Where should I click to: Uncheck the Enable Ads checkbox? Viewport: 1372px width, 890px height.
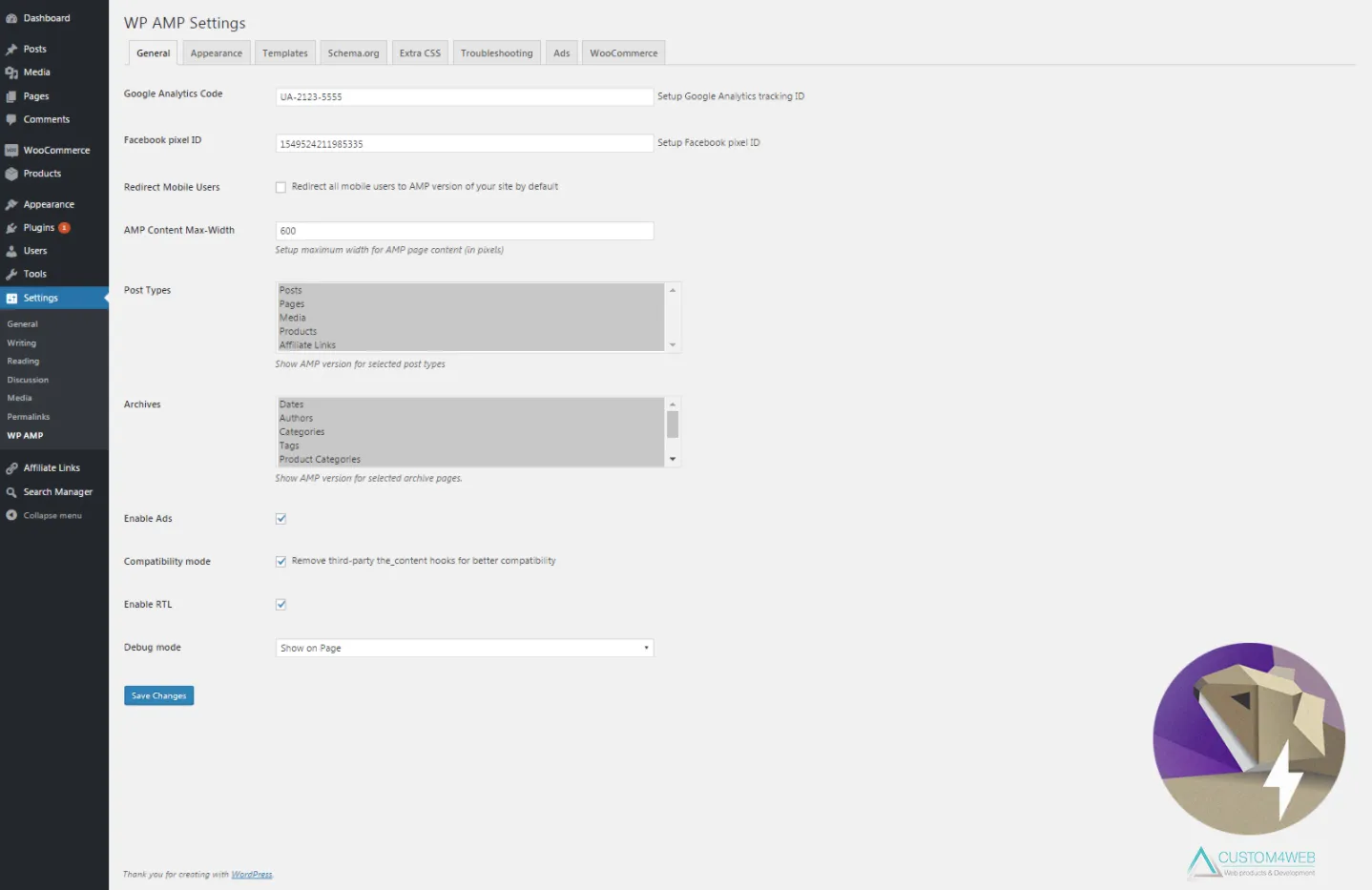pos(281,519)
